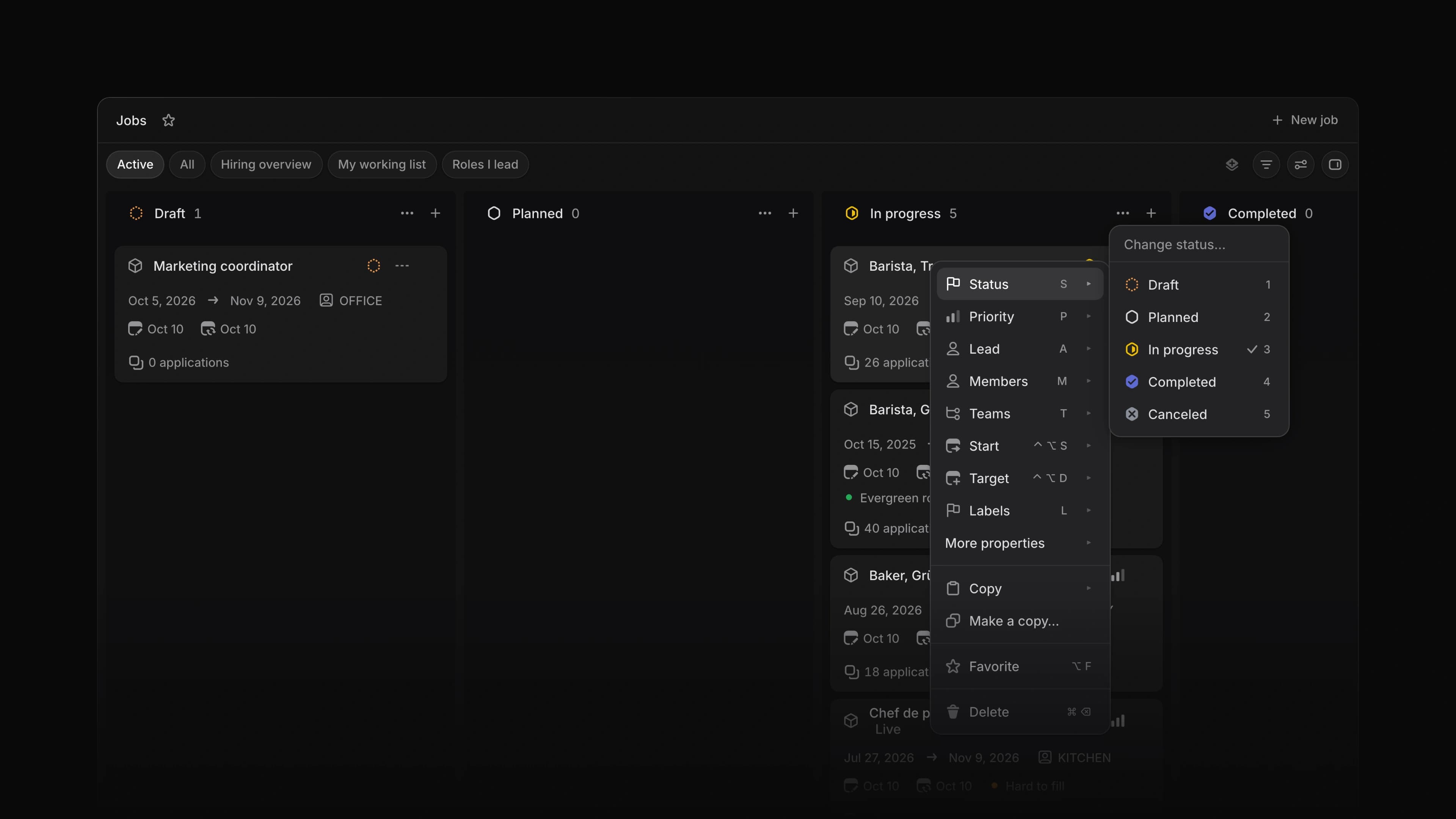
Task: Expand Lead submenu
Action: coord(1020,349)
